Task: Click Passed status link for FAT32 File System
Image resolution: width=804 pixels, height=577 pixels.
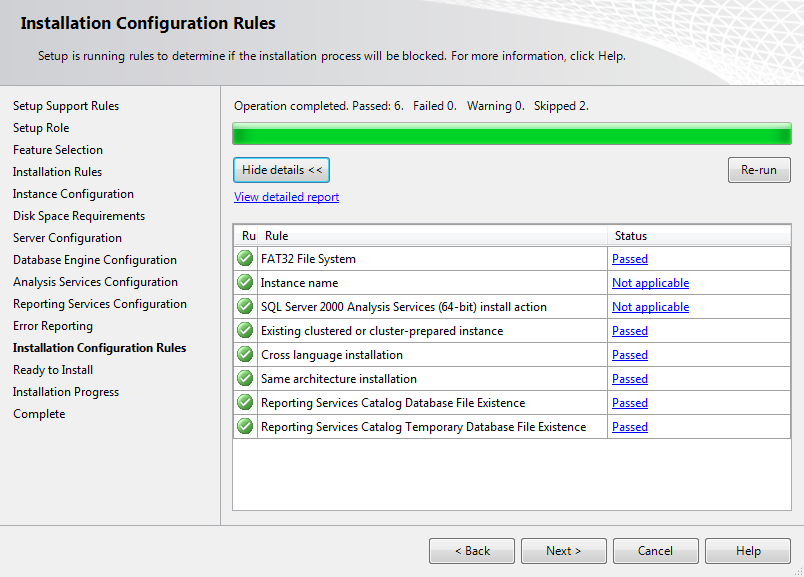Action: point(630,259)
